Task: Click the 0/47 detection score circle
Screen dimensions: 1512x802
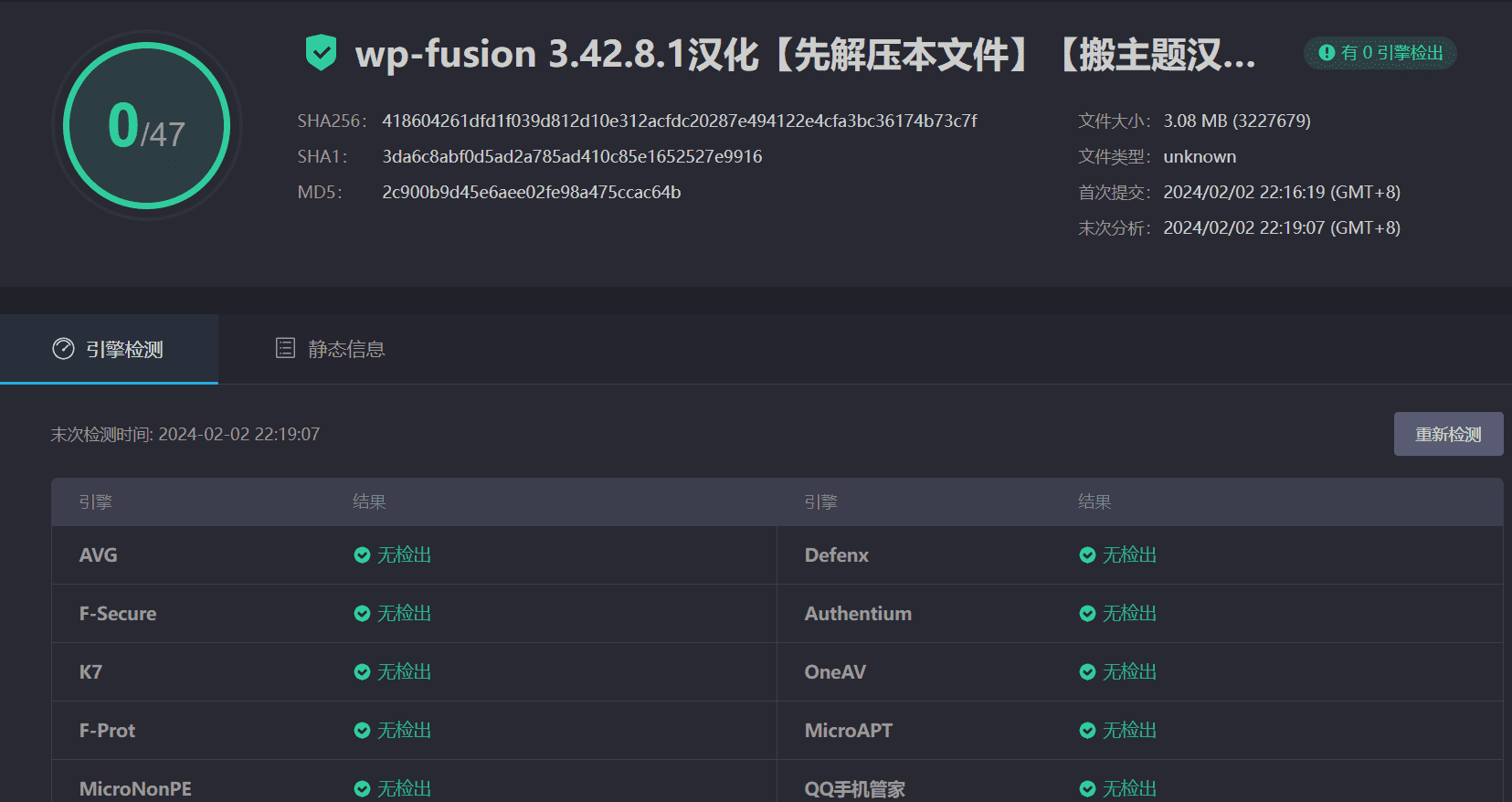Action: click(147, 125)
